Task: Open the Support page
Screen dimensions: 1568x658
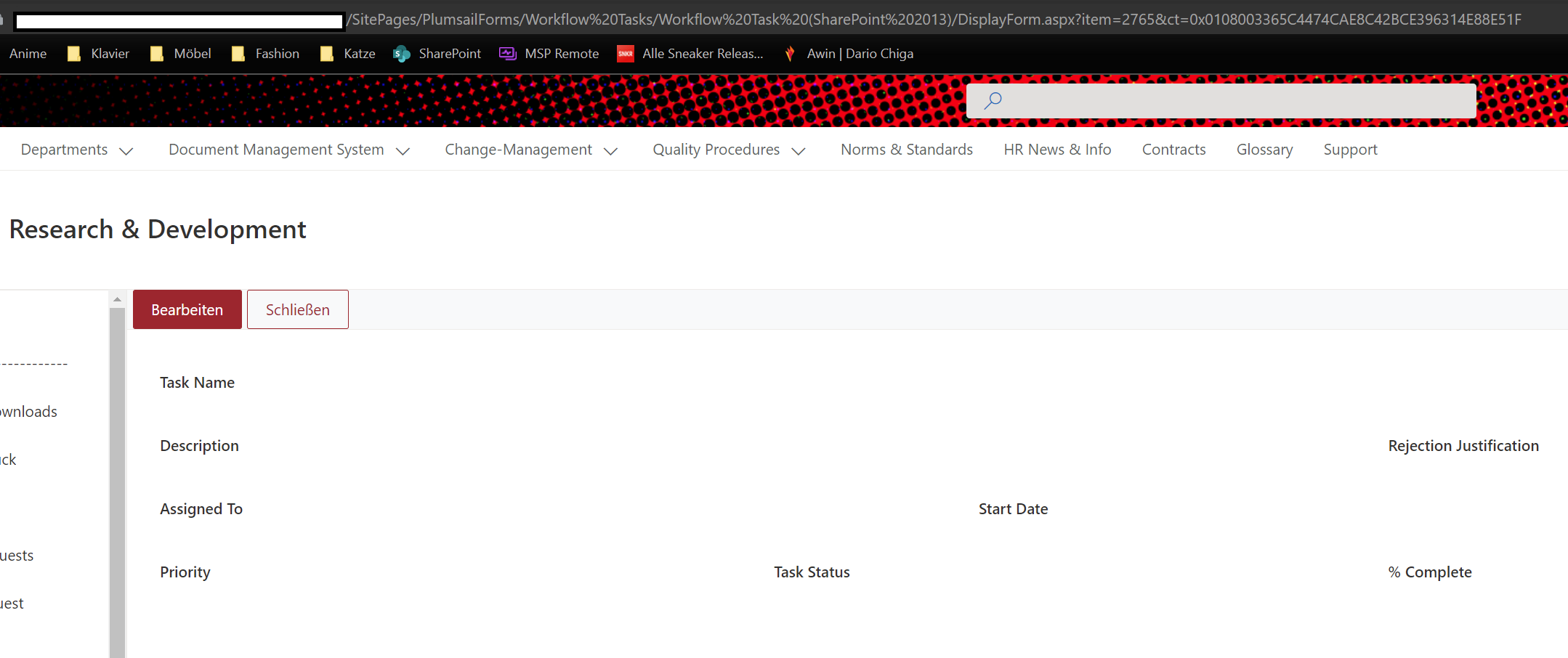Action: [x=1350, y=150]
